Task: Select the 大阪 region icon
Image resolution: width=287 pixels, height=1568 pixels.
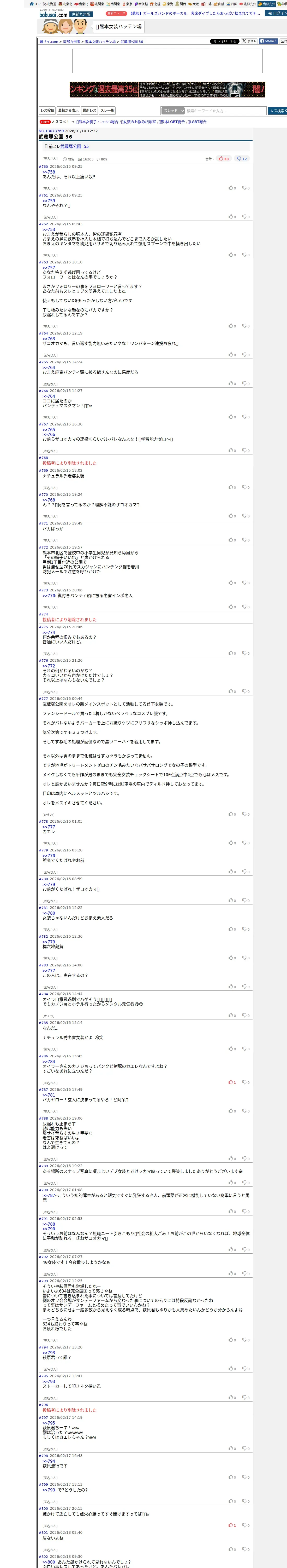Action: click(x=193, y=4)
